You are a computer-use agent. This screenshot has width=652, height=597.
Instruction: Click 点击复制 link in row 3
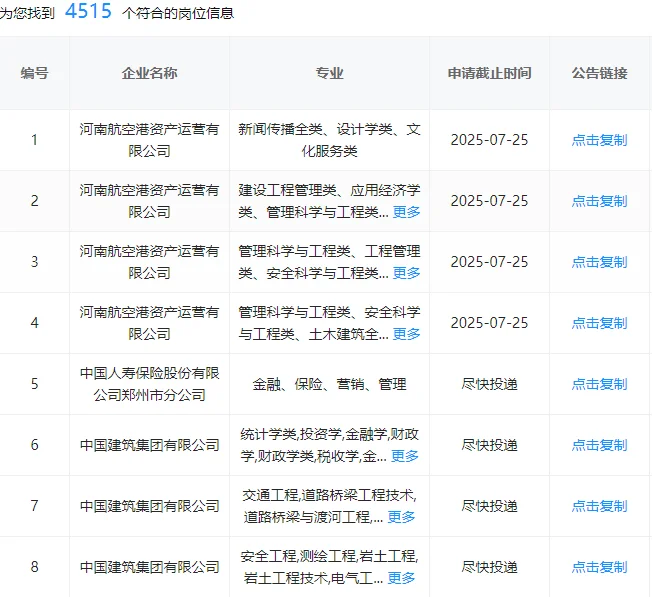(x=599, y=262)
